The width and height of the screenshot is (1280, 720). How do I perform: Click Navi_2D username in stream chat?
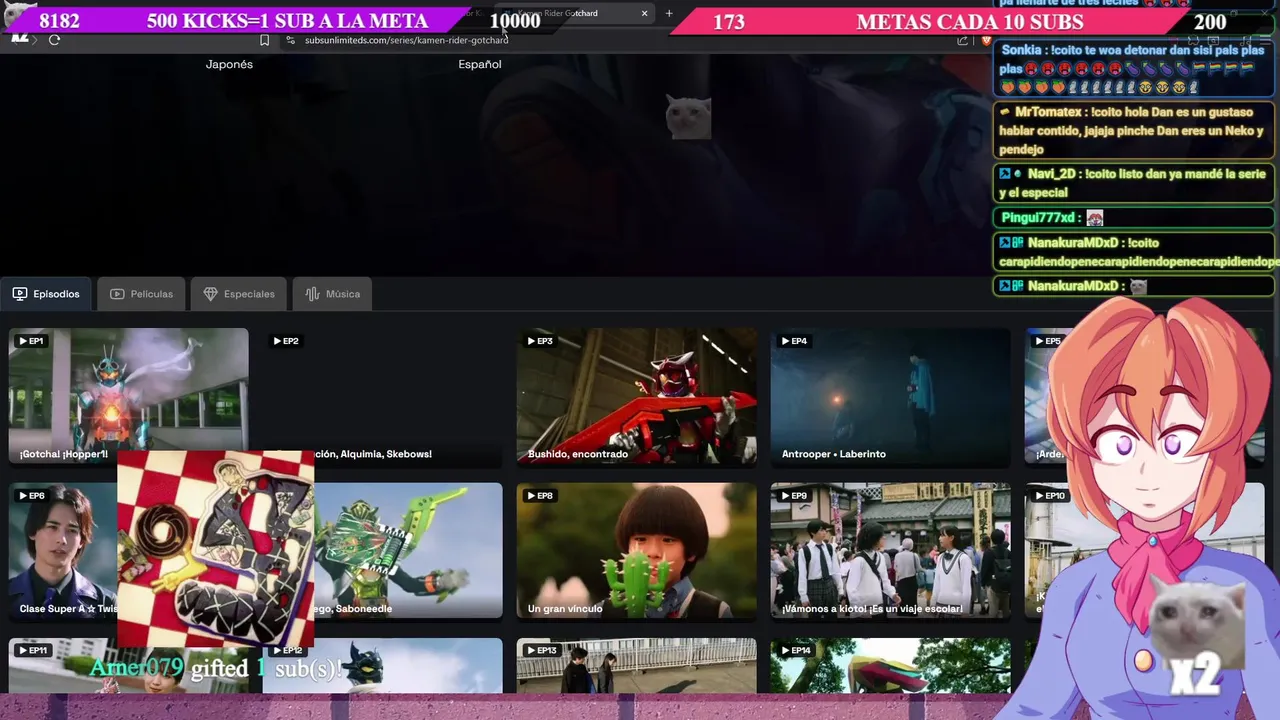[x=1051, y=174]
